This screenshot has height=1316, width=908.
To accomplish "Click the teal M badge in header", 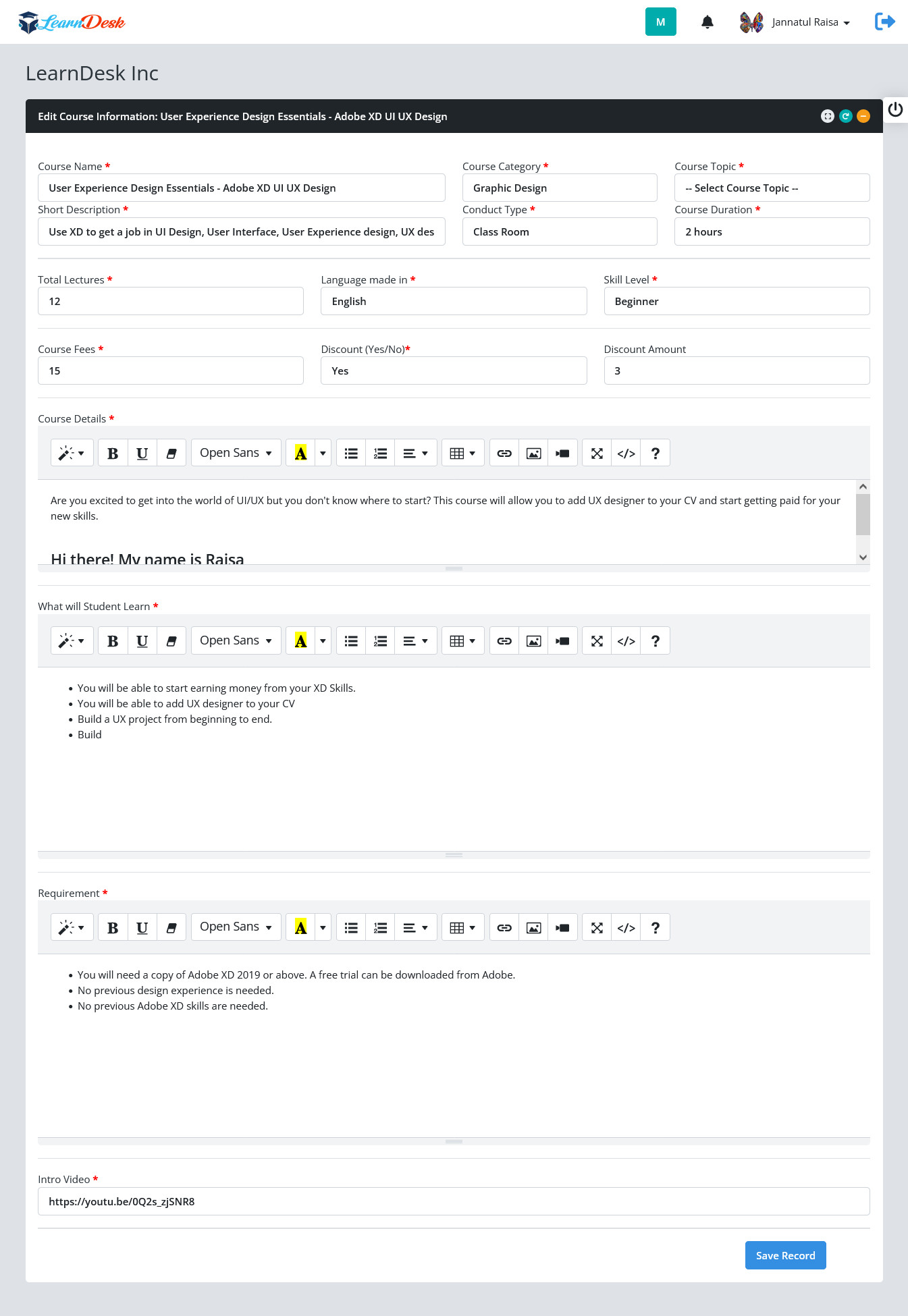I will click(x=661, y=22).
